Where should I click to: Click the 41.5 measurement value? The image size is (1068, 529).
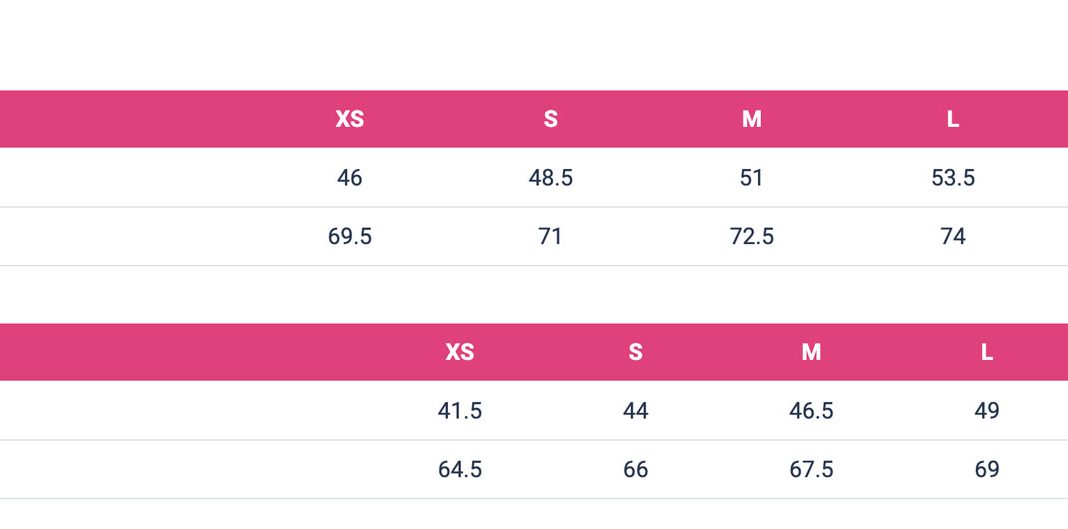point(459,411)
